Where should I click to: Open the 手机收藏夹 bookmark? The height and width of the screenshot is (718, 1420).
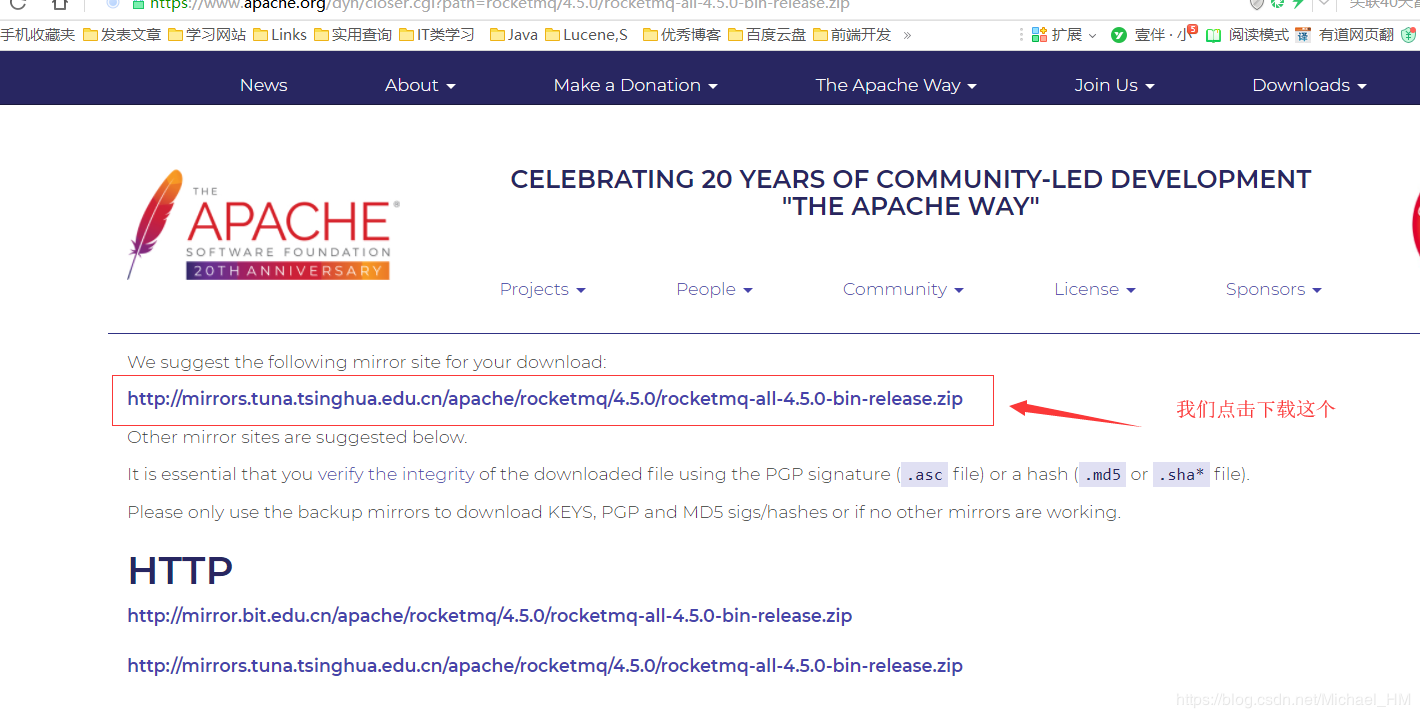click(x=37, y=35)
